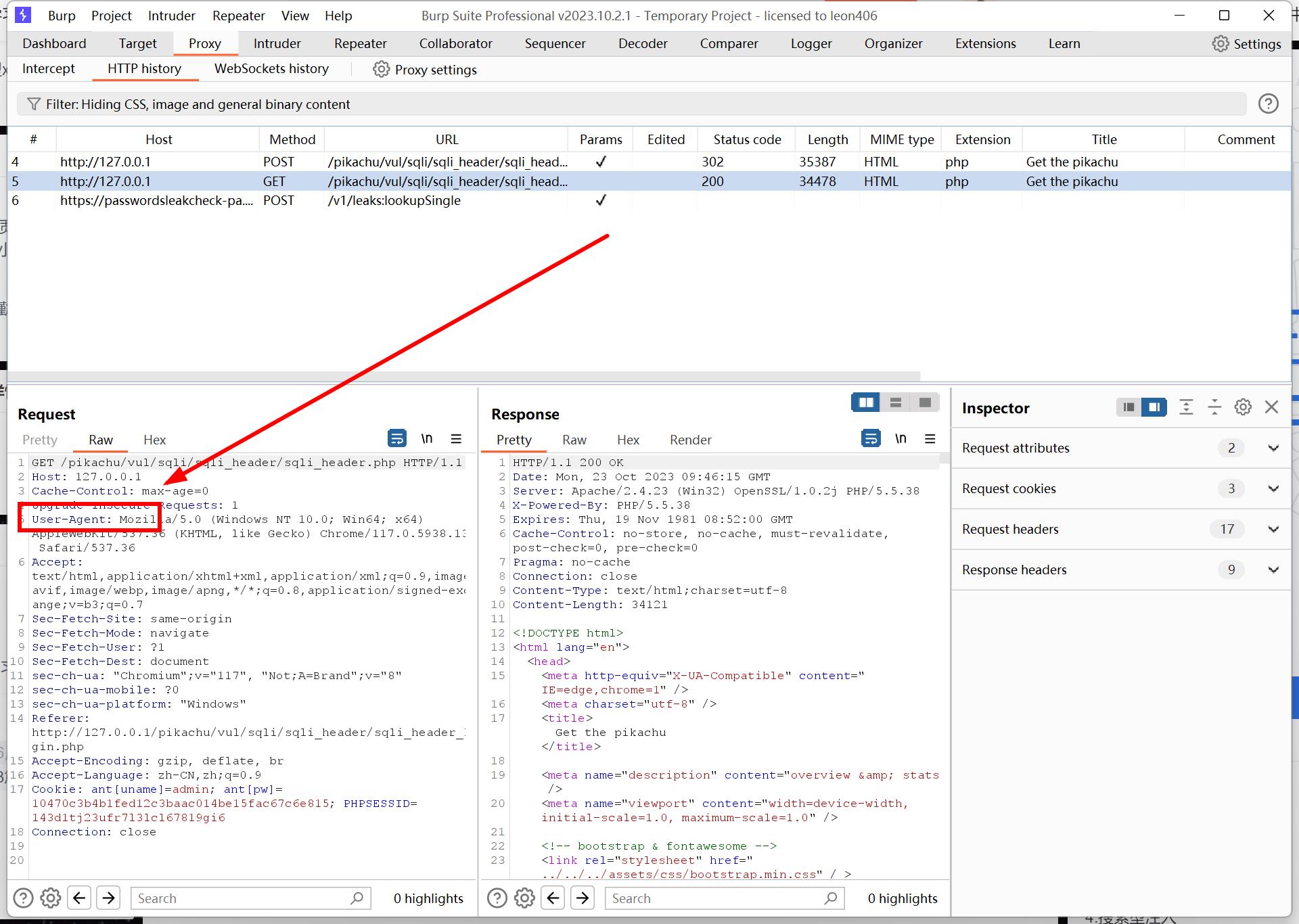
Task: Switch Request view to Hex
Action: coord(154,440)
